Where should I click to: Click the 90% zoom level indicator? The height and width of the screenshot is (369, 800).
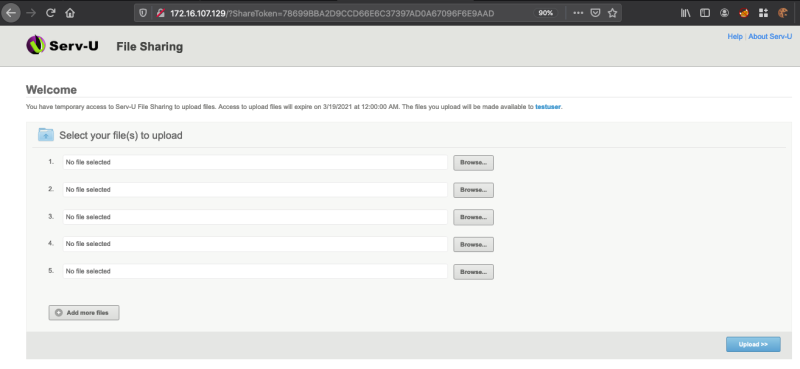(x=546, y=13)
